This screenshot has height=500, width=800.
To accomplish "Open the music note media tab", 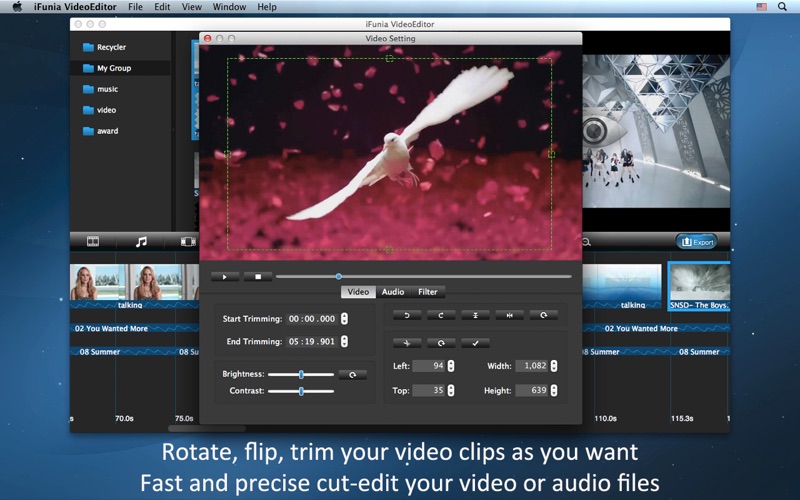I will click(x=141, y=241).
